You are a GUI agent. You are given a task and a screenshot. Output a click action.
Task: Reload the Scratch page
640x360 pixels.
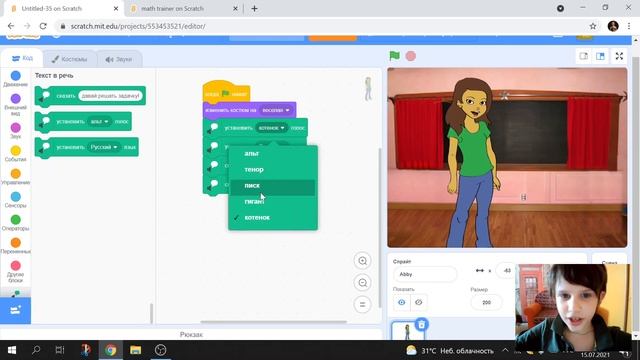pos(43,26)
